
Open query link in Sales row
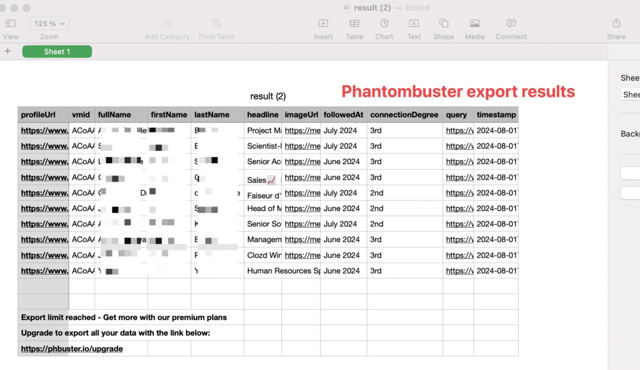point(460,177)
